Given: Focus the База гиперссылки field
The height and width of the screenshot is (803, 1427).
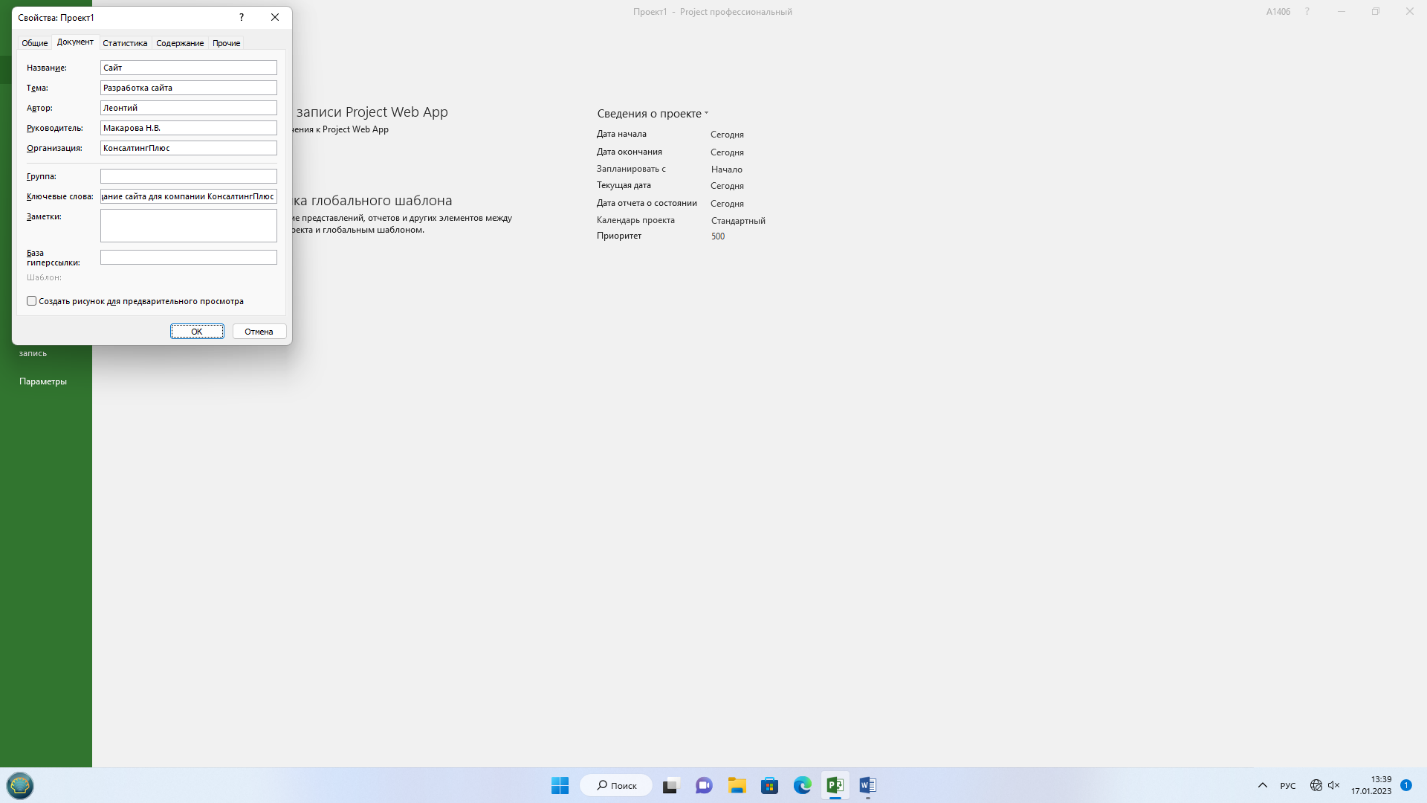Looking at the screenshot, I should 188,257.
